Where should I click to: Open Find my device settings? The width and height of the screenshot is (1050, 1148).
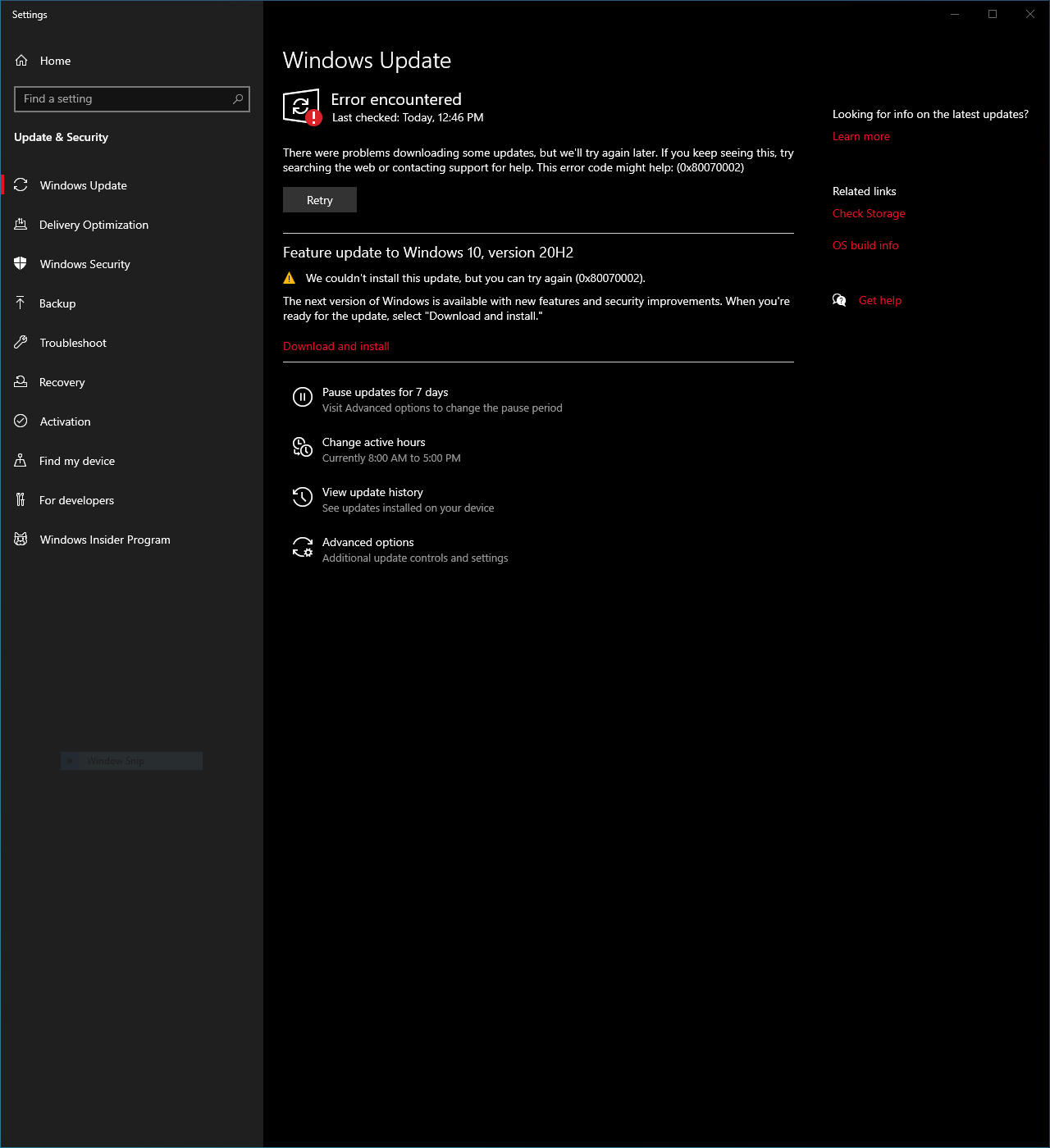pos(131,461)
